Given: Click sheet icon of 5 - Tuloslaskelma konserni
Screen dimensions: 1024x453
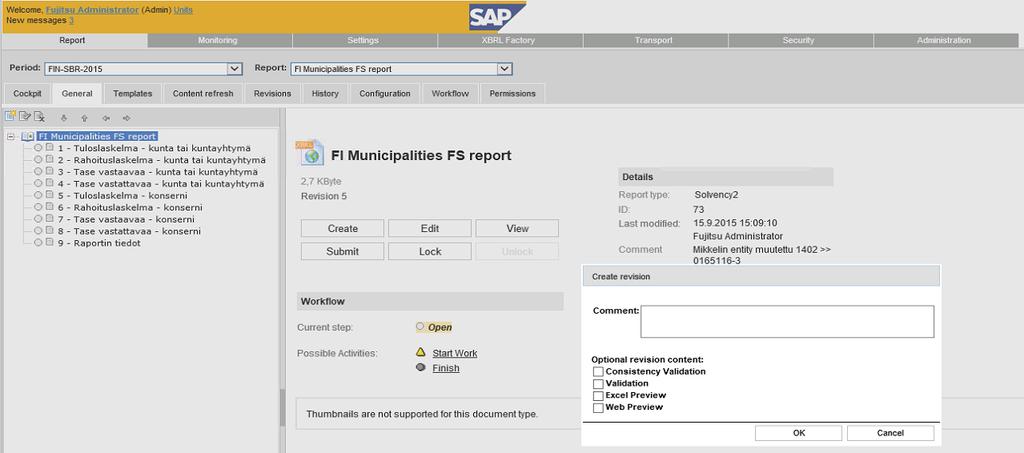Looking at the screenshot, I should [50, 195].
